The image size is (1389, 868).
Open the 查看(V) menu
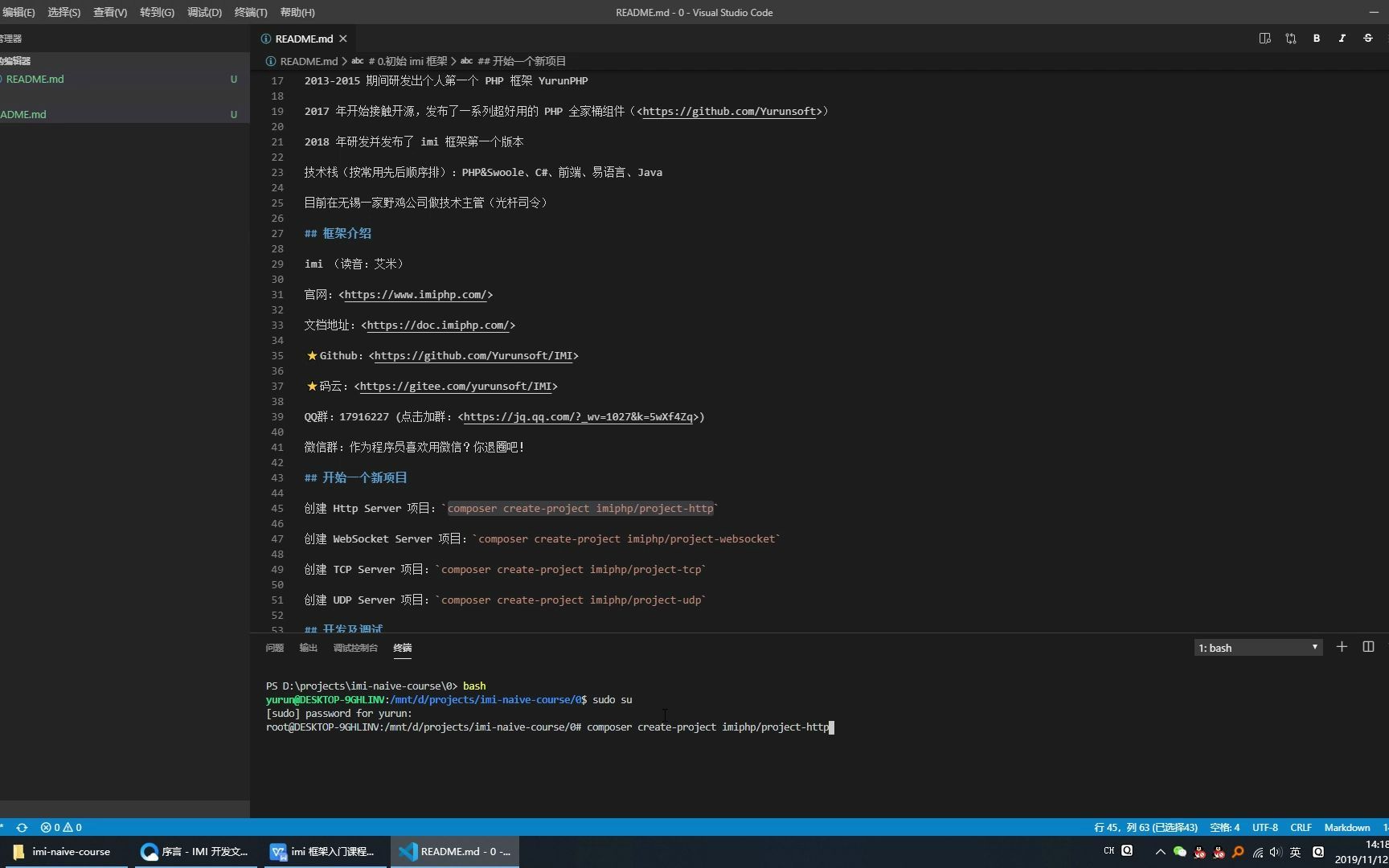110,12
